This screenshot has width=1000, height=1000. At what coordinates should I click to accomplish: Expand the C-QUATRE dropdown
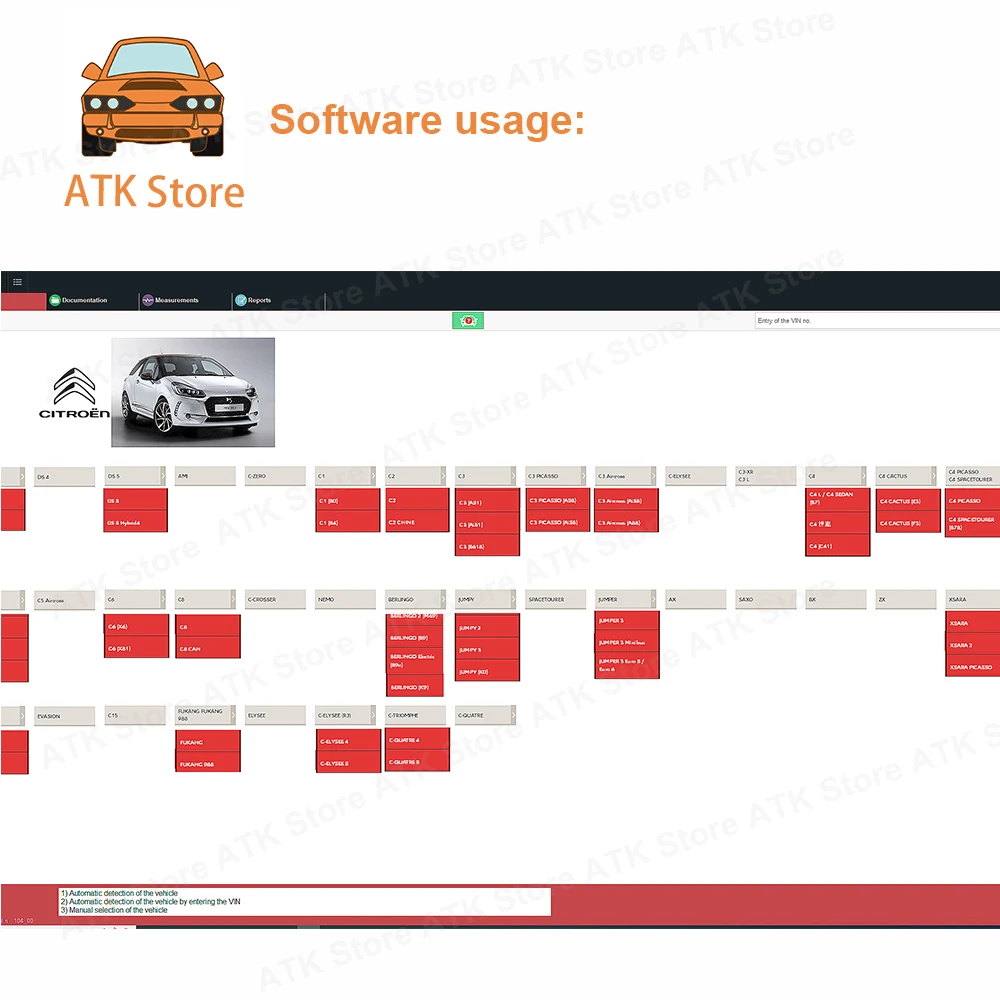pos(513,715)
